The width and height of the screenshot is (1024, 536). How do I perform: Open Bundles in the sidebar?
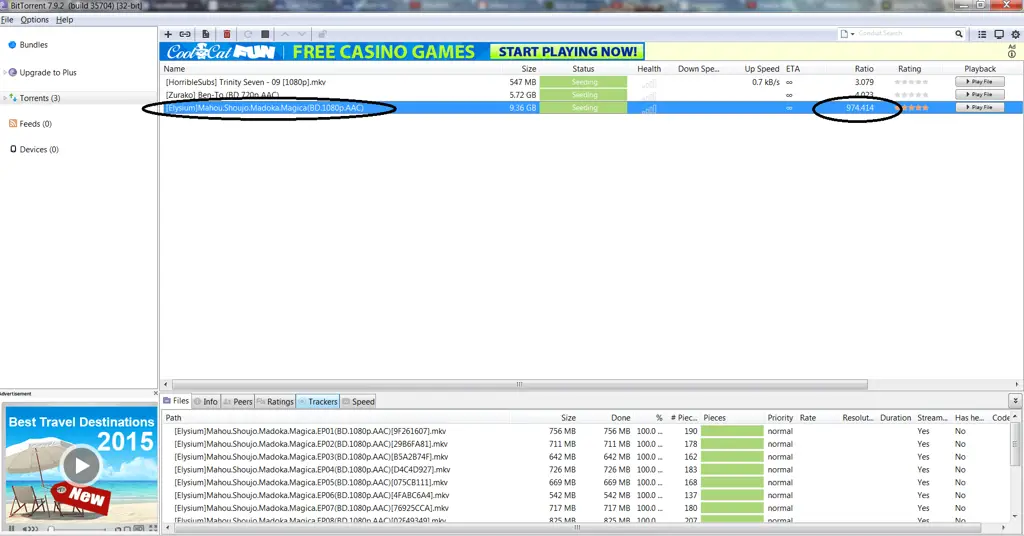point(33,45)
